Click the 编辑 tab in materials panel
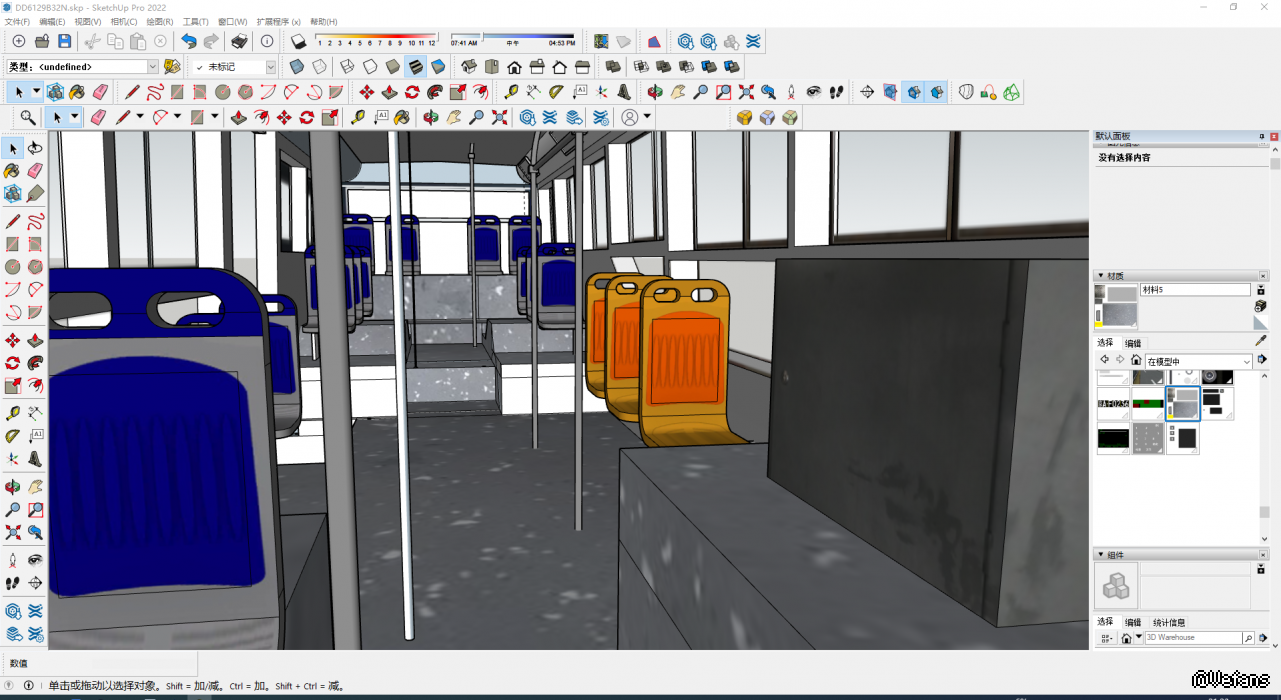 (x=1133, y=343)
